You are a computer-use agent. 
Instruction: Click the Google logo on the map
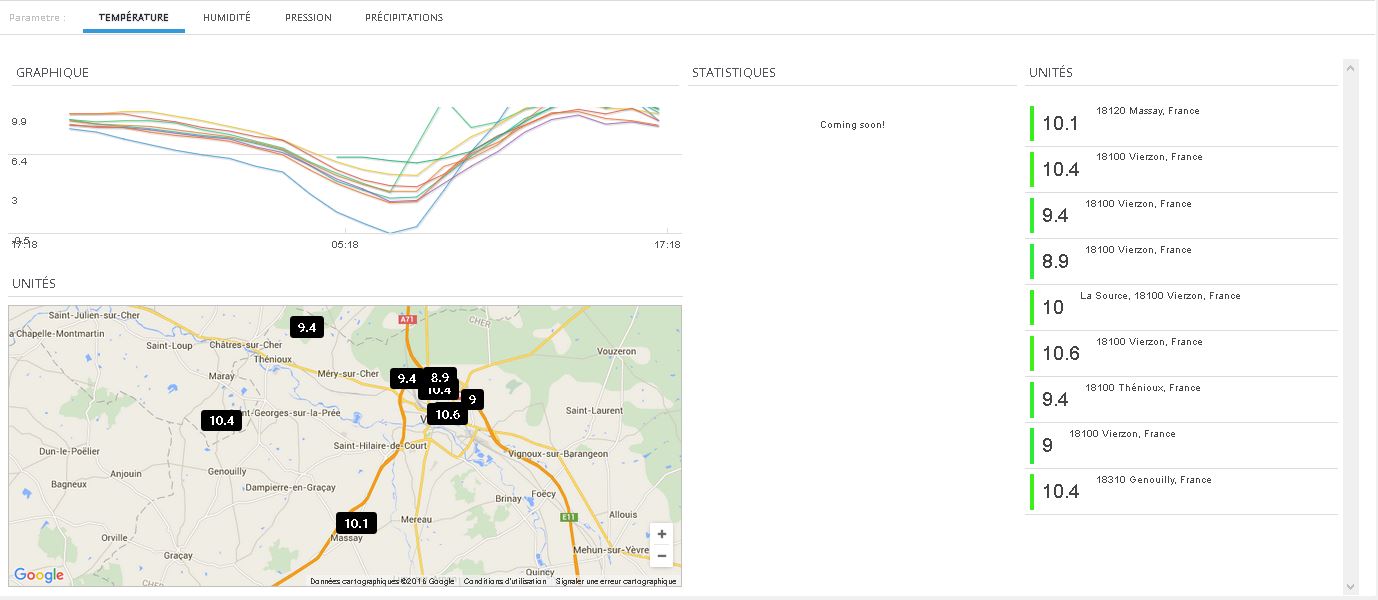click(39, 575)
